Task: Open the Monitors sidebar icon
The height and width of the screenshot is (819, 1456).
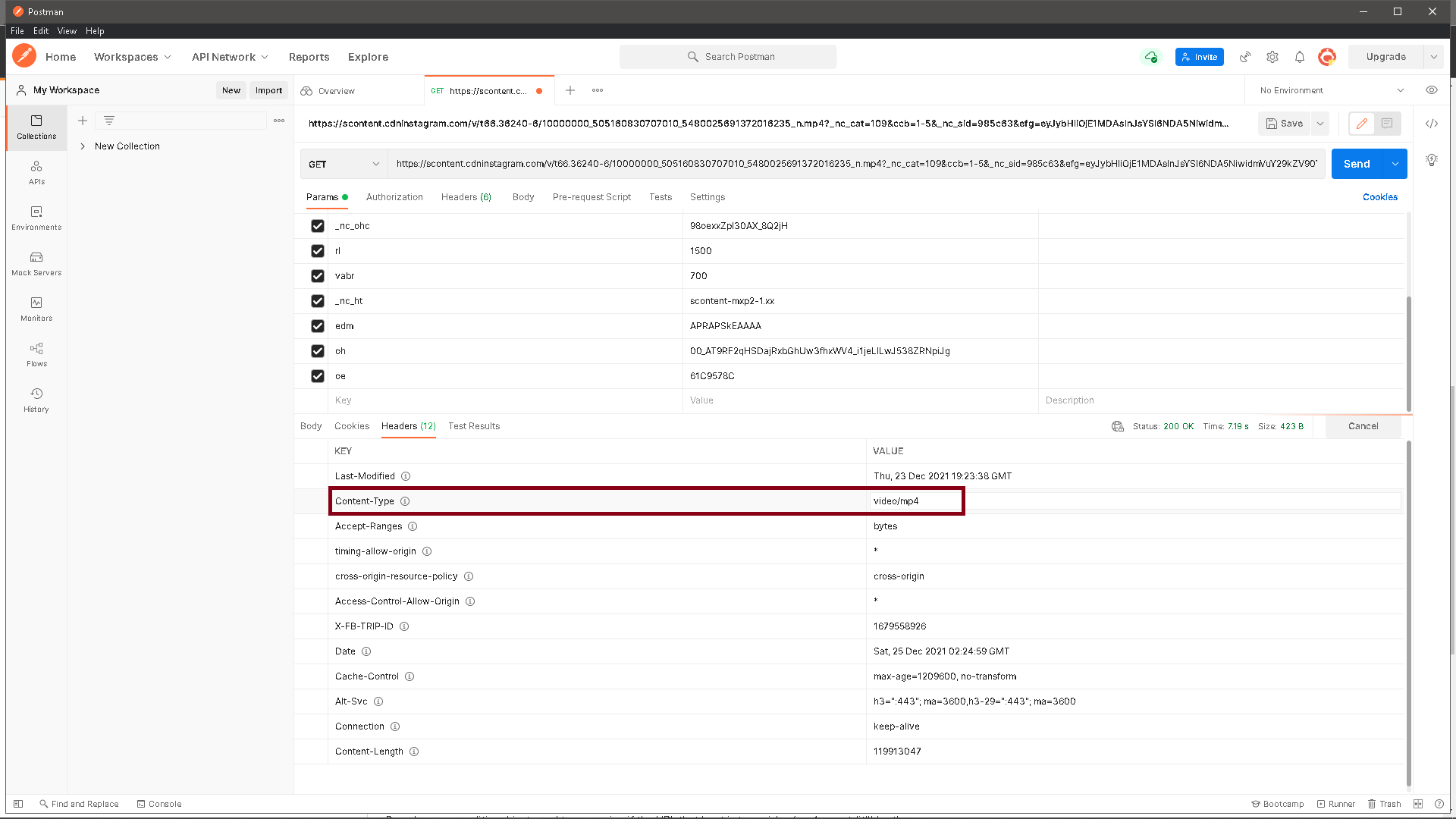Action: [x=36, y=309]
